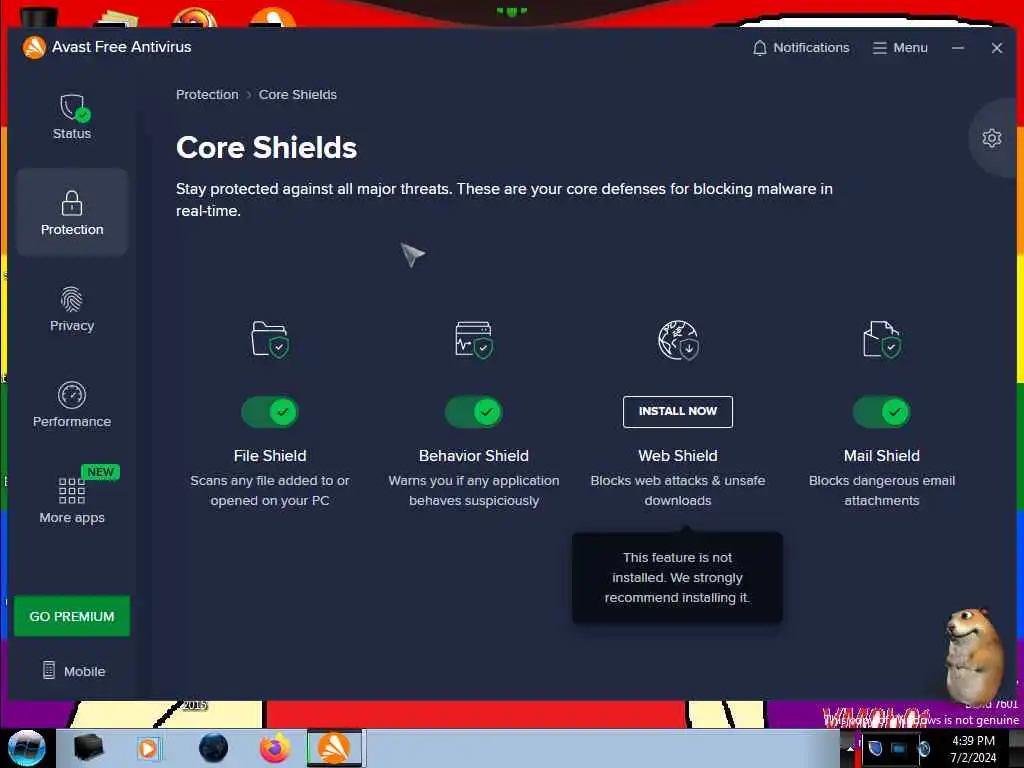Open Notifications bell
The height and width of the screenshot is (768, 1024).
coord(801,48)
